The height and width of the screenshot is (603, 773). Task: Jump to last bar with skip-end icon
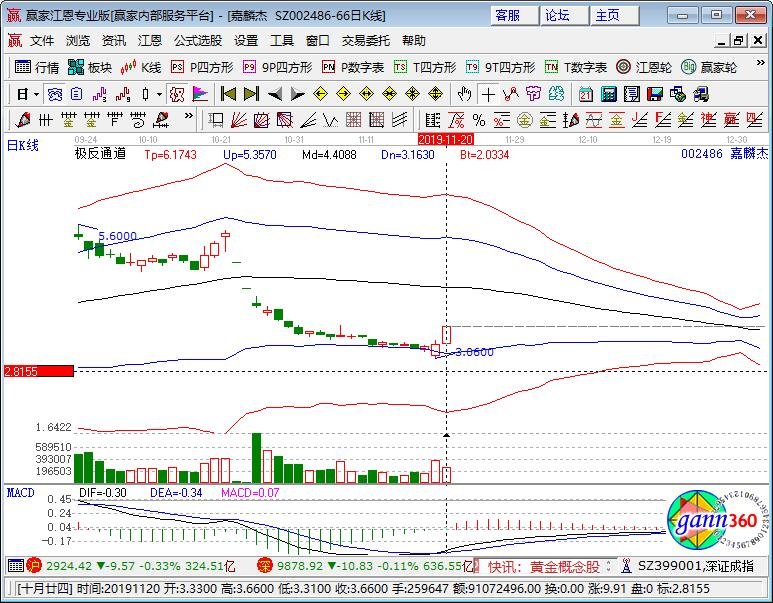(251, 94)
